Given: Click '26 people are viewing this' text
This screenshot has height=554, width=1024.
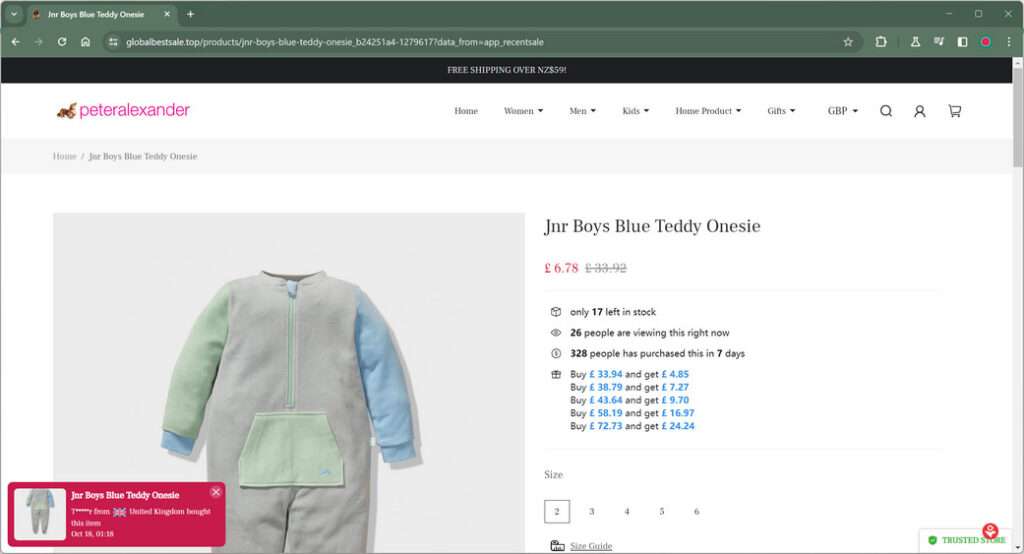Looking at the screenshot, I should [649, 333].
